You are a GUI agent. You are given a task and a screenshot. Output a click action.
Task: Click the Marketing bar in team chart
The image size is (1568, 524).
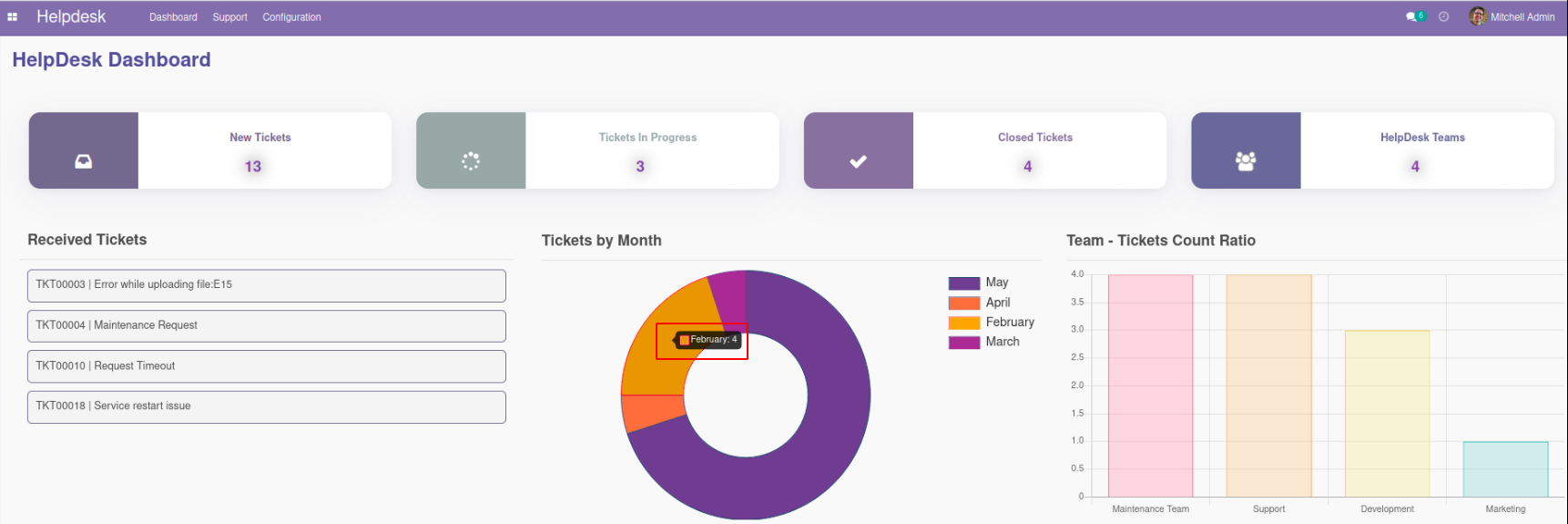coord(1505,469)
